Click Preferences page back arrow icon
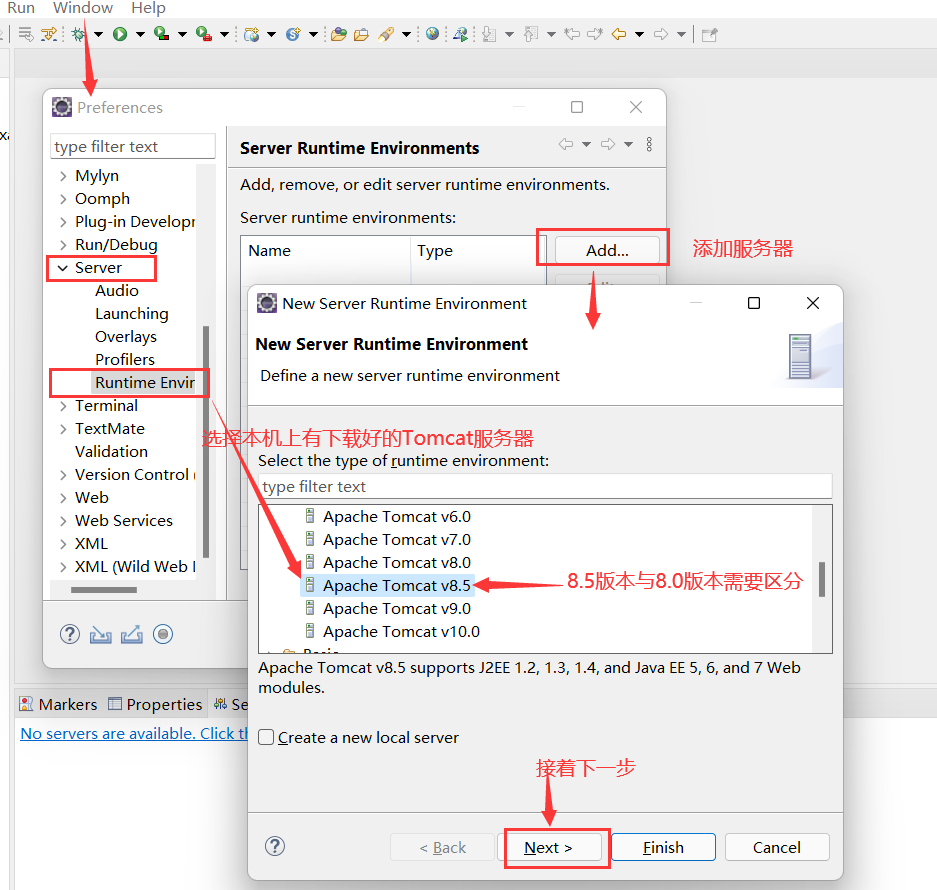The width and height of the screenshot is (937, 890). (565, 144)
